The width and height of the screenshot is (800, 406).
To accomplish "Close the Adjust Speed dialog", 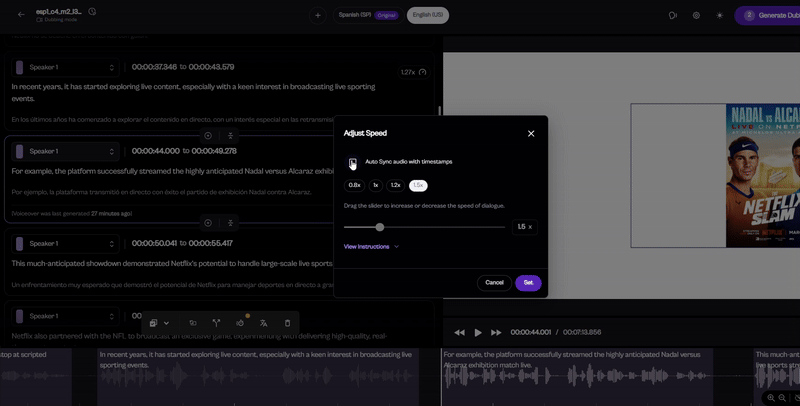I will 531,134.
